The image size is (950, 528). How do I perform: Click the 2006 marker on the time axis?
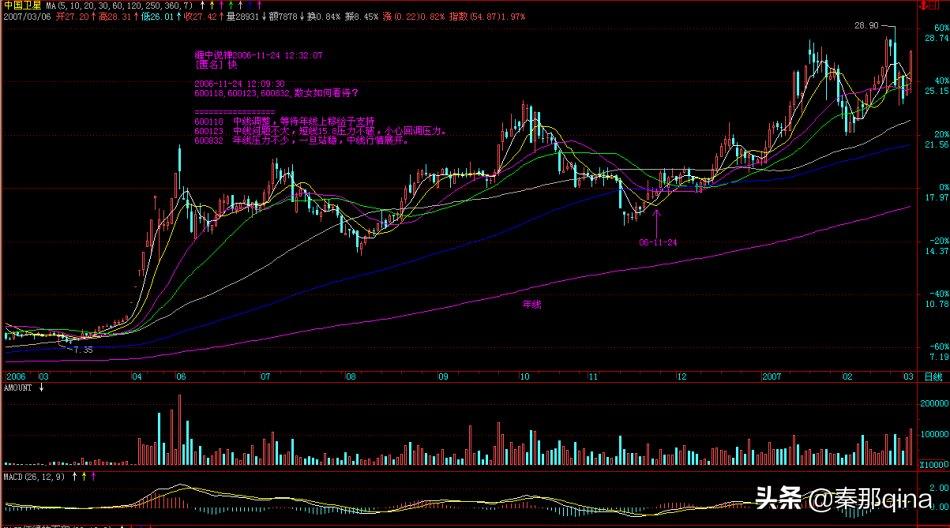pyautogui.click(x=16, y=377)
